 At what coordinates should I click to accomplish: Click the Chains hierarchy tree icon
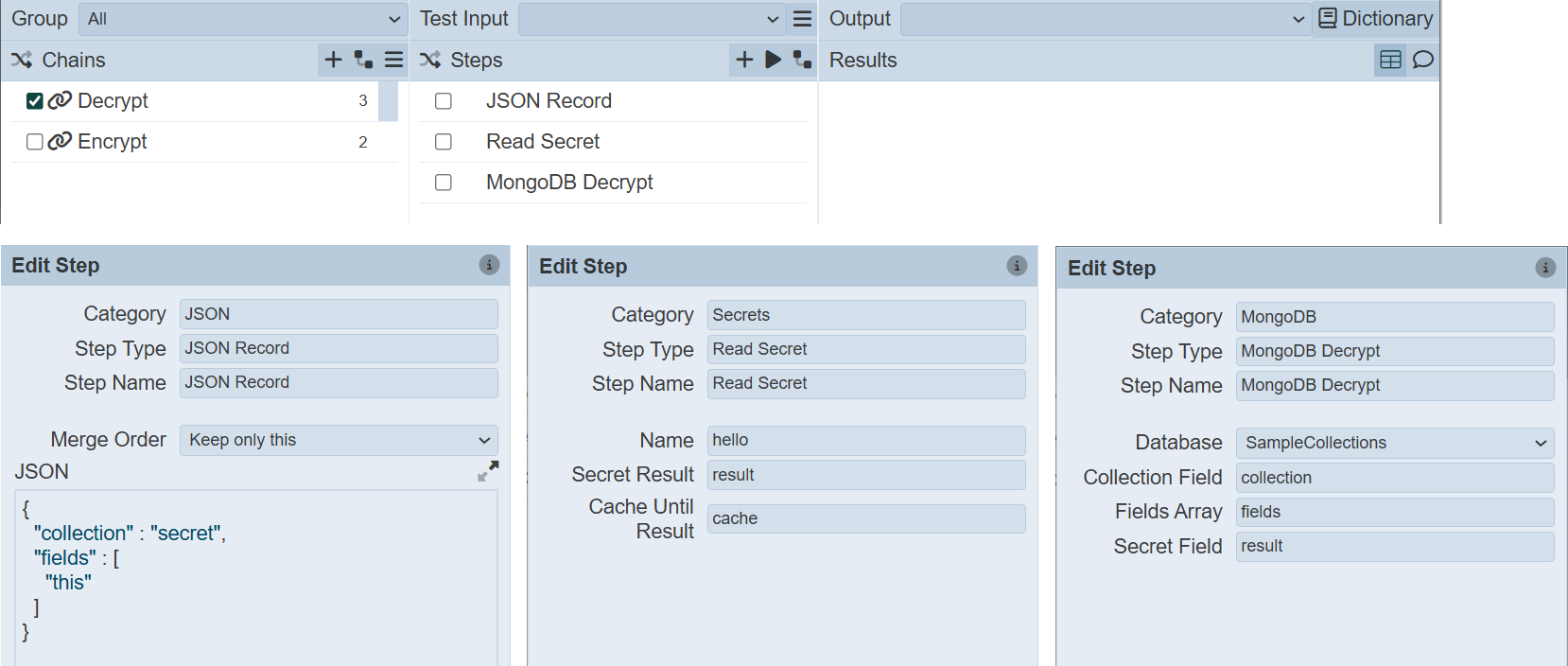click(x=363, y=61)
